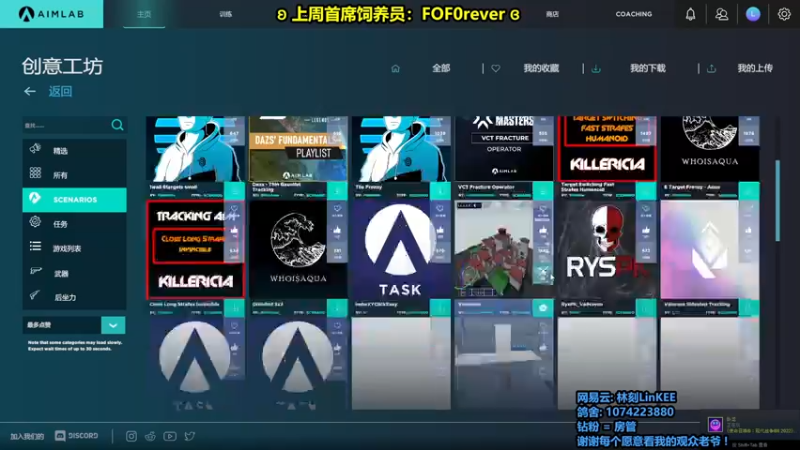This screenshot has height=450, width=800.
Task: Favorite the blue TASK card
Action: click(x=440, y=209)
